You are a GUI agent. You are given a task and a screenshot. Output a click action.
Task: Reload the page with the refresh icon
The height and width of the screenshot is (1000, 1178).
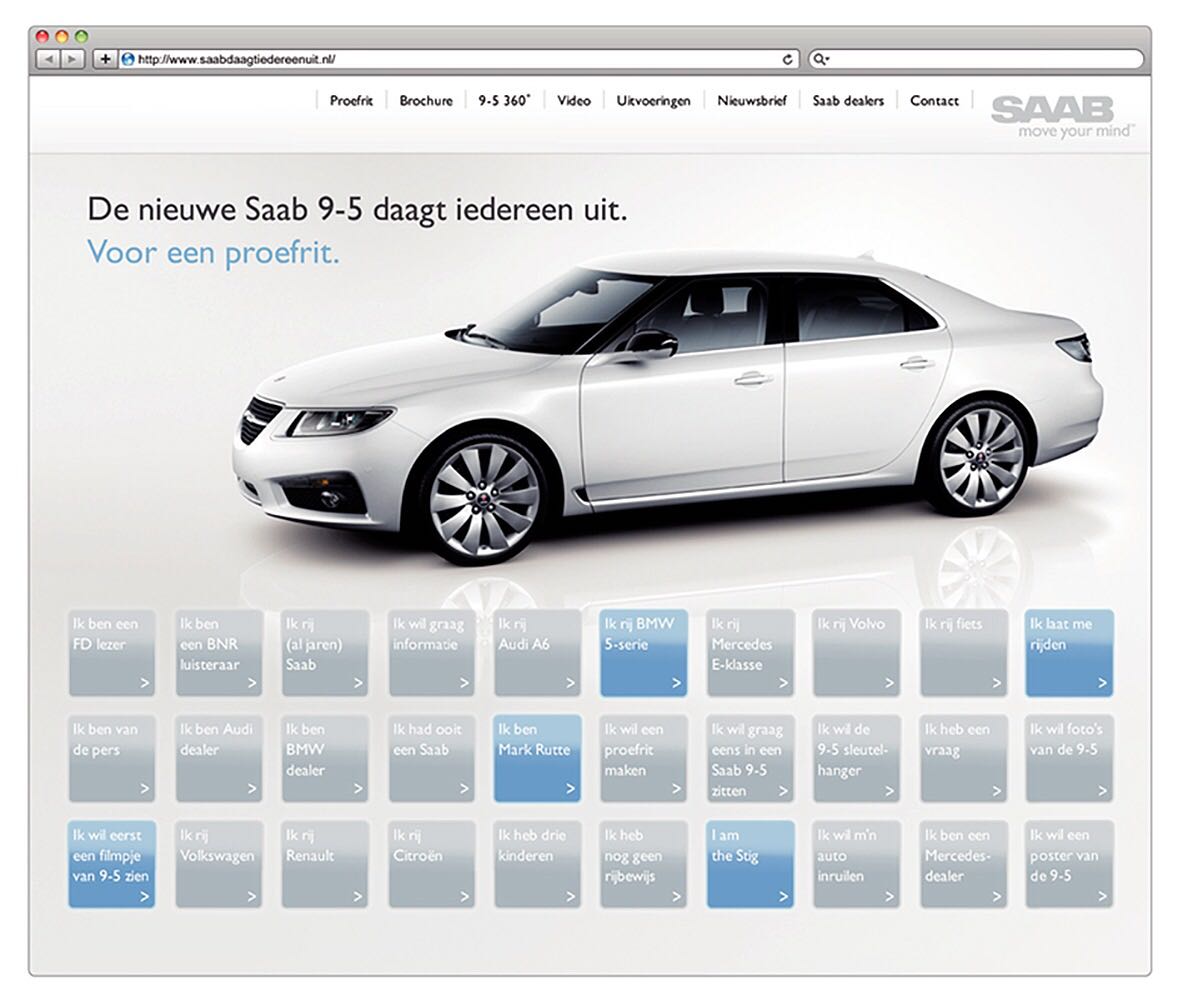click(x=787, y=59)
